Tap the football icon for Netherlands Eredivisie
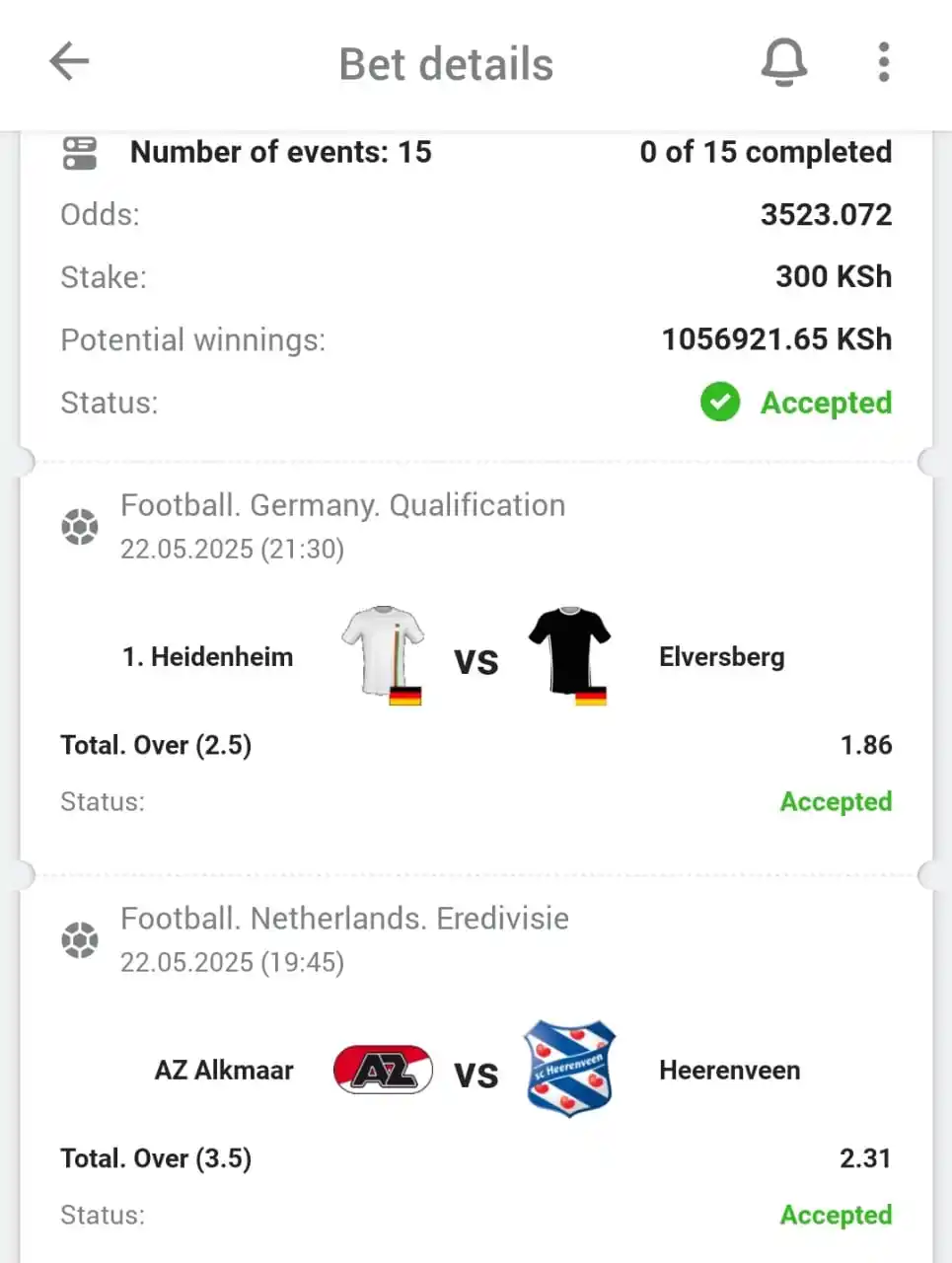 point(80,939)
